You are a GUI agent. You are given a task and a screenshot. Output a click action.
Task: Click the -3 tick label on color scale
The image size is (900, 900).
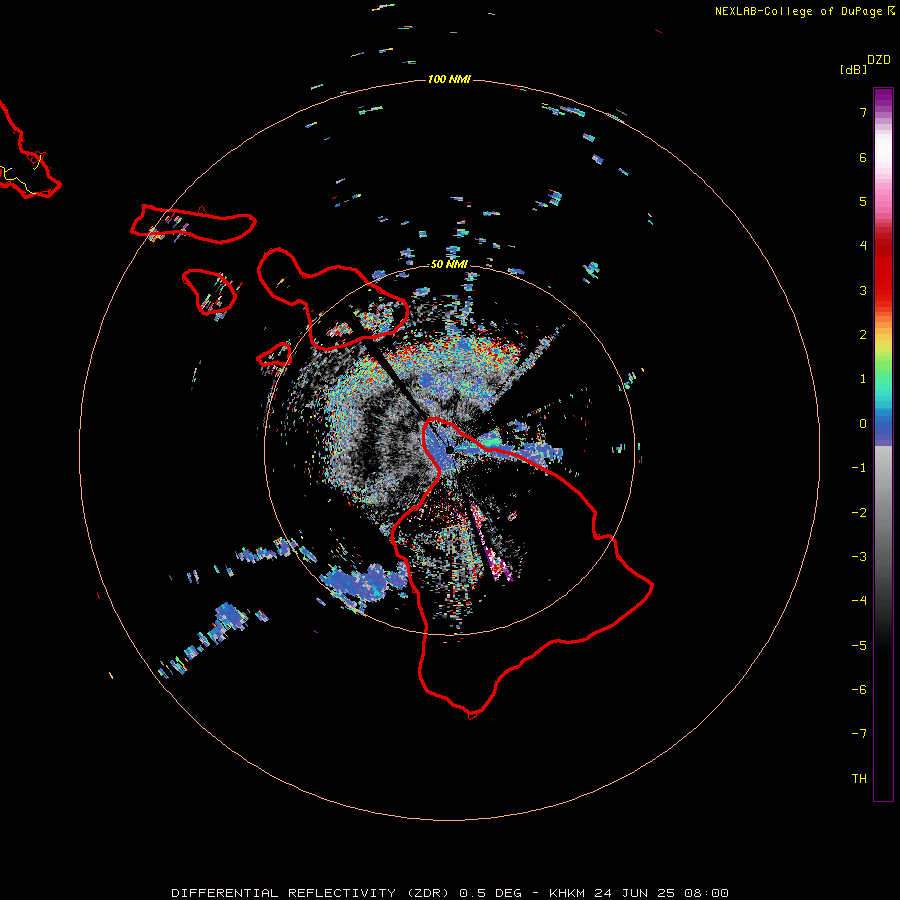(859, 557)
